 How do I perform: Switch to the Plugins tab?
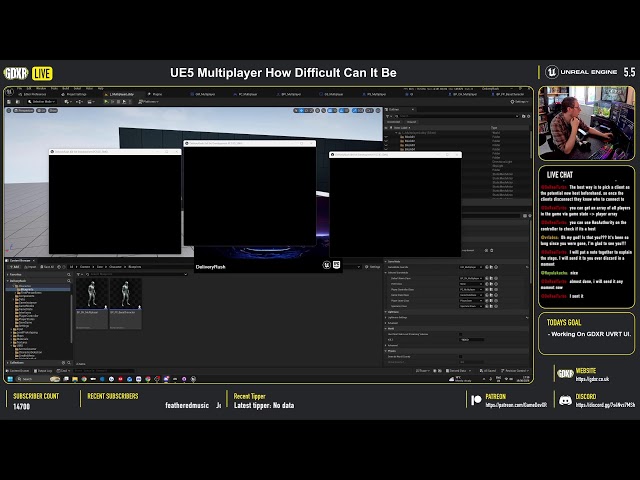point(157,94)
